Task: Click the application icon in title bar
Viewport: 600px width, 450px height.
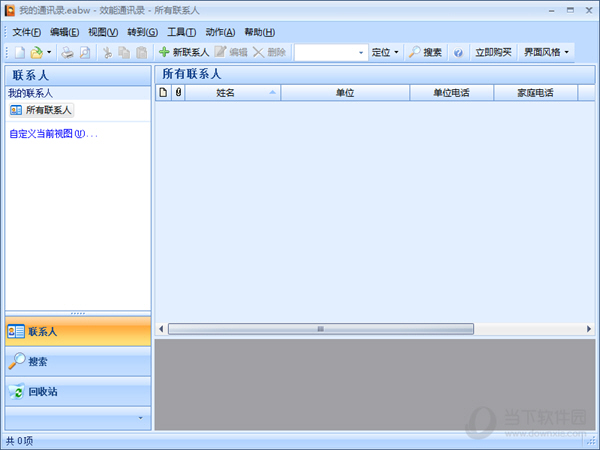Action: [x=10, y=10]
